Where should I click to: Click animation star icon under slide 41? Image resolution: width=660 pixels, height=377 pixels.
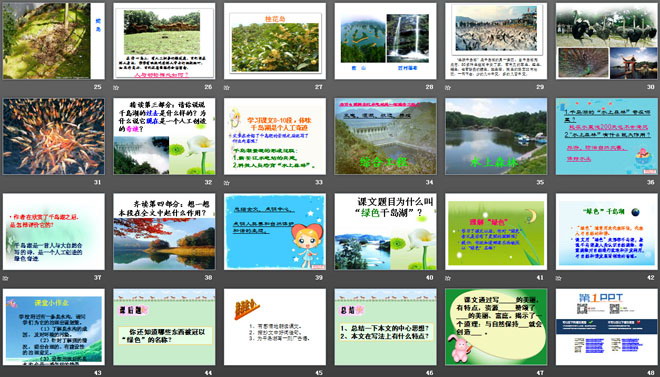click(448, 278)
